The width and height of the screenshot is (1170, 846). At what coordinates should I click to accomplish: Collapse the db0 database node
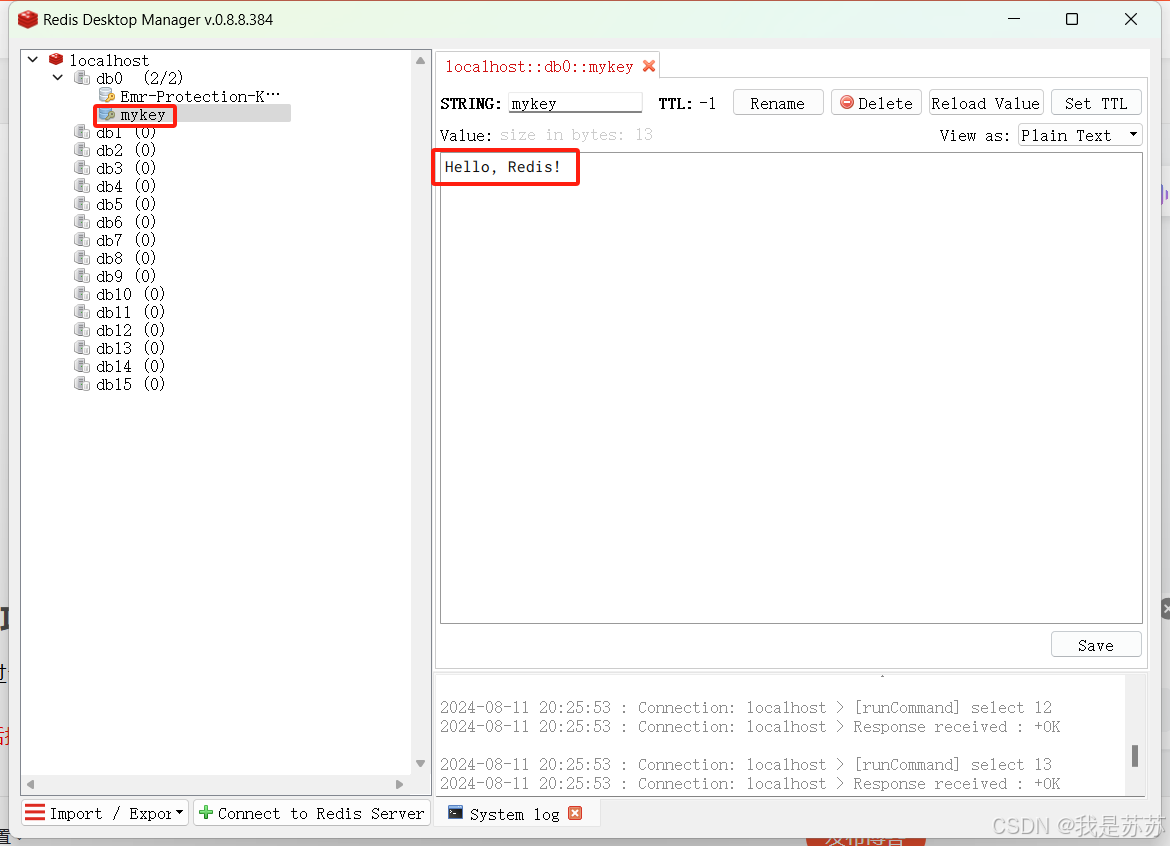57,77
